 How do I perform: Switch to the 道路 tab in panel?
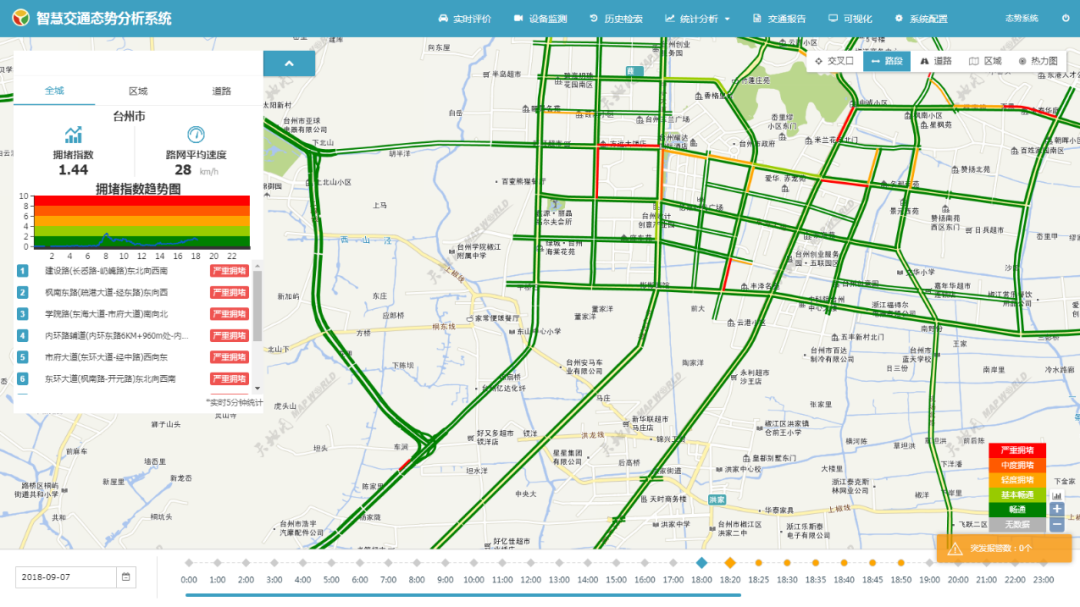coord(221,91)
